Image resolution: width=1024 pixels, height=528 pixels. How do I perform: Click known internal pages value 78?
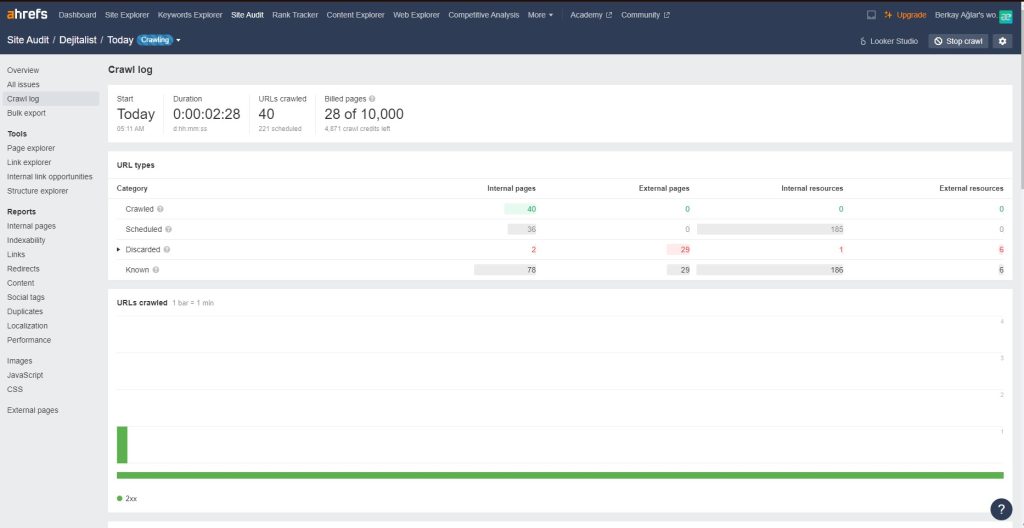[x=531, y=270]
